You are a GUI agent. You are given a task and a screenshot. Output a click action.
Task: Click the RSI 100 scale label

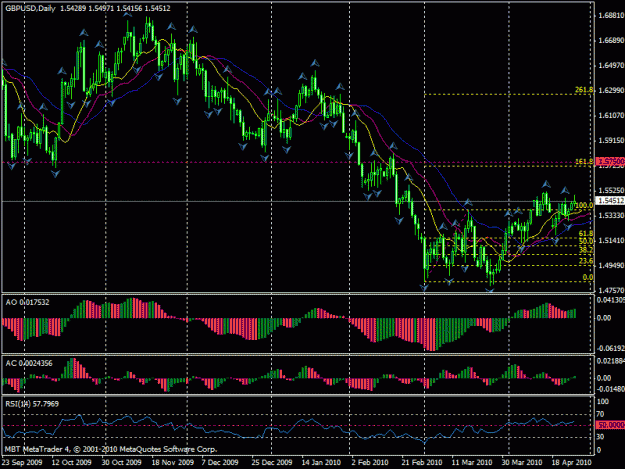click(x=603, y=402)
